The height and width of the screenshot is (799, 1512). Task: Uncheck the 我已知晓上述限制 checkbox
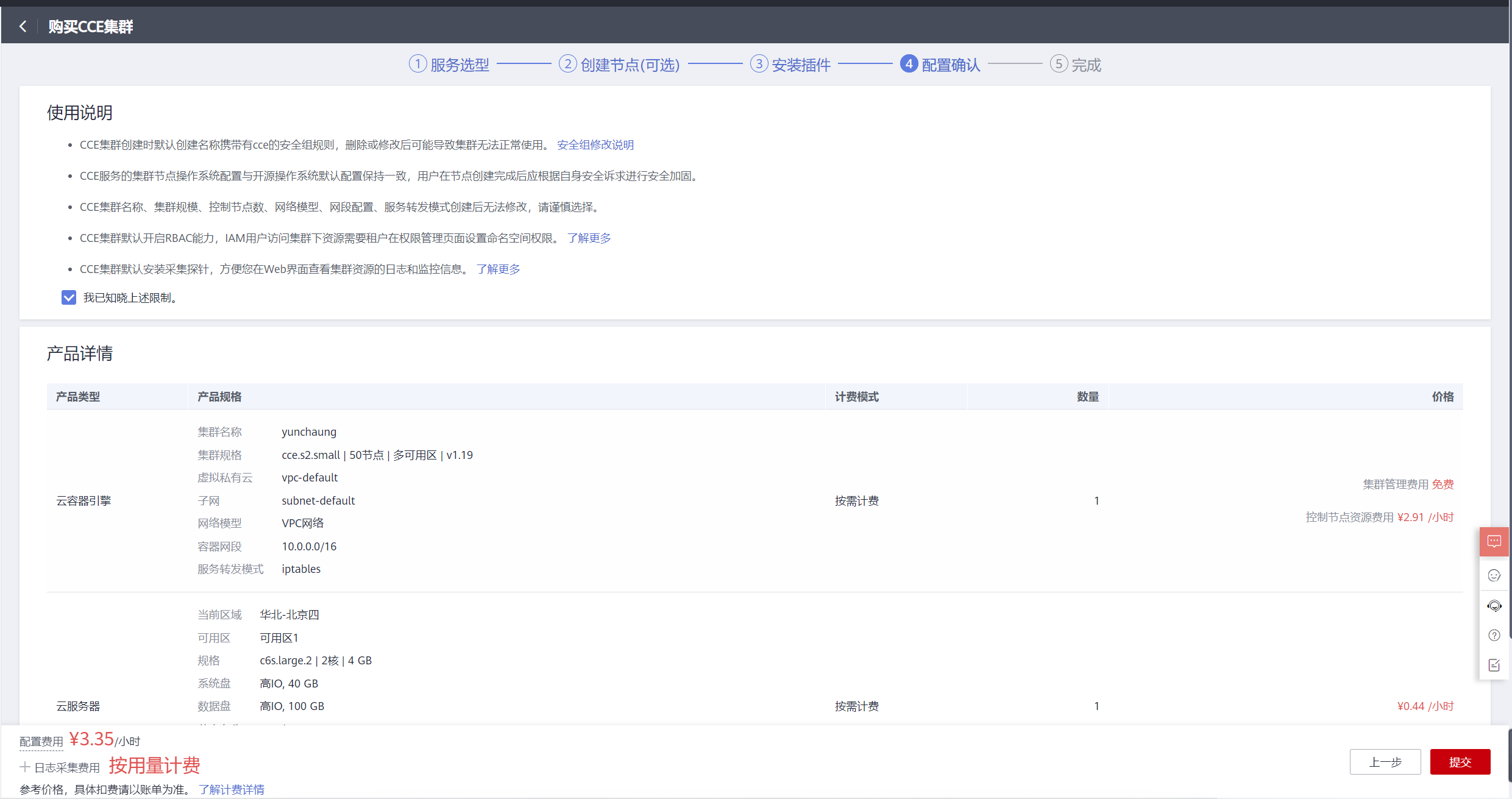tap(69, 297)
